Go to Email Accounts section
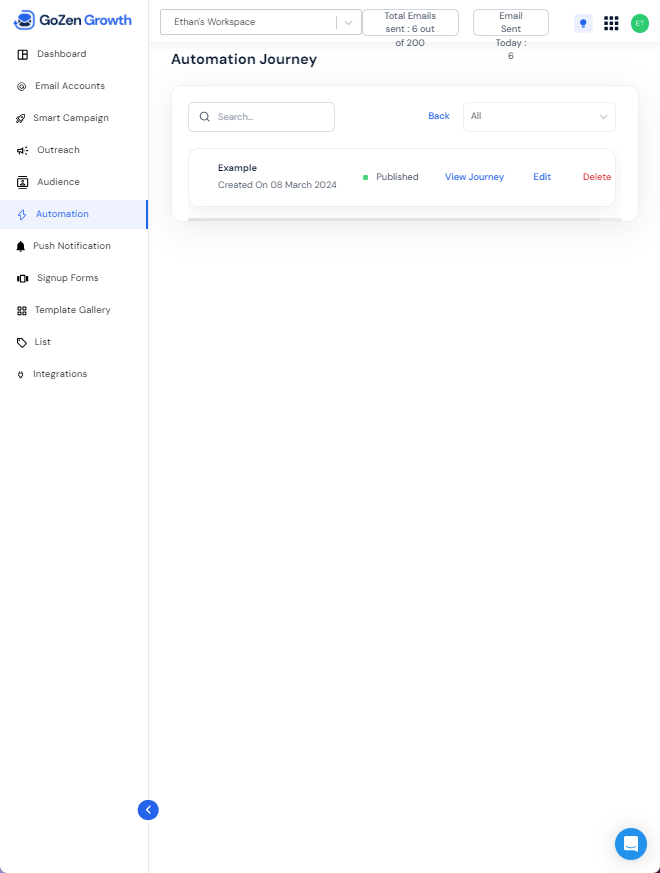Screen dimensions: 660x873 (x=69, y=86)
